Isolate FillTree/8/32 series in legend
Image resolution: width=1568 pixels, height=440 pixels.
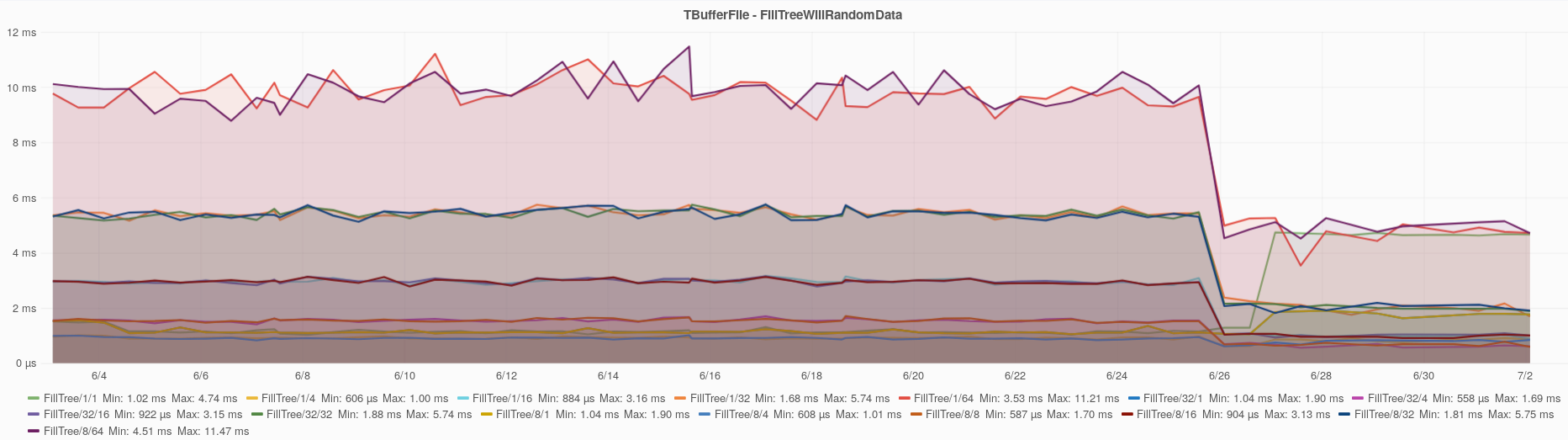point(1384,414)
